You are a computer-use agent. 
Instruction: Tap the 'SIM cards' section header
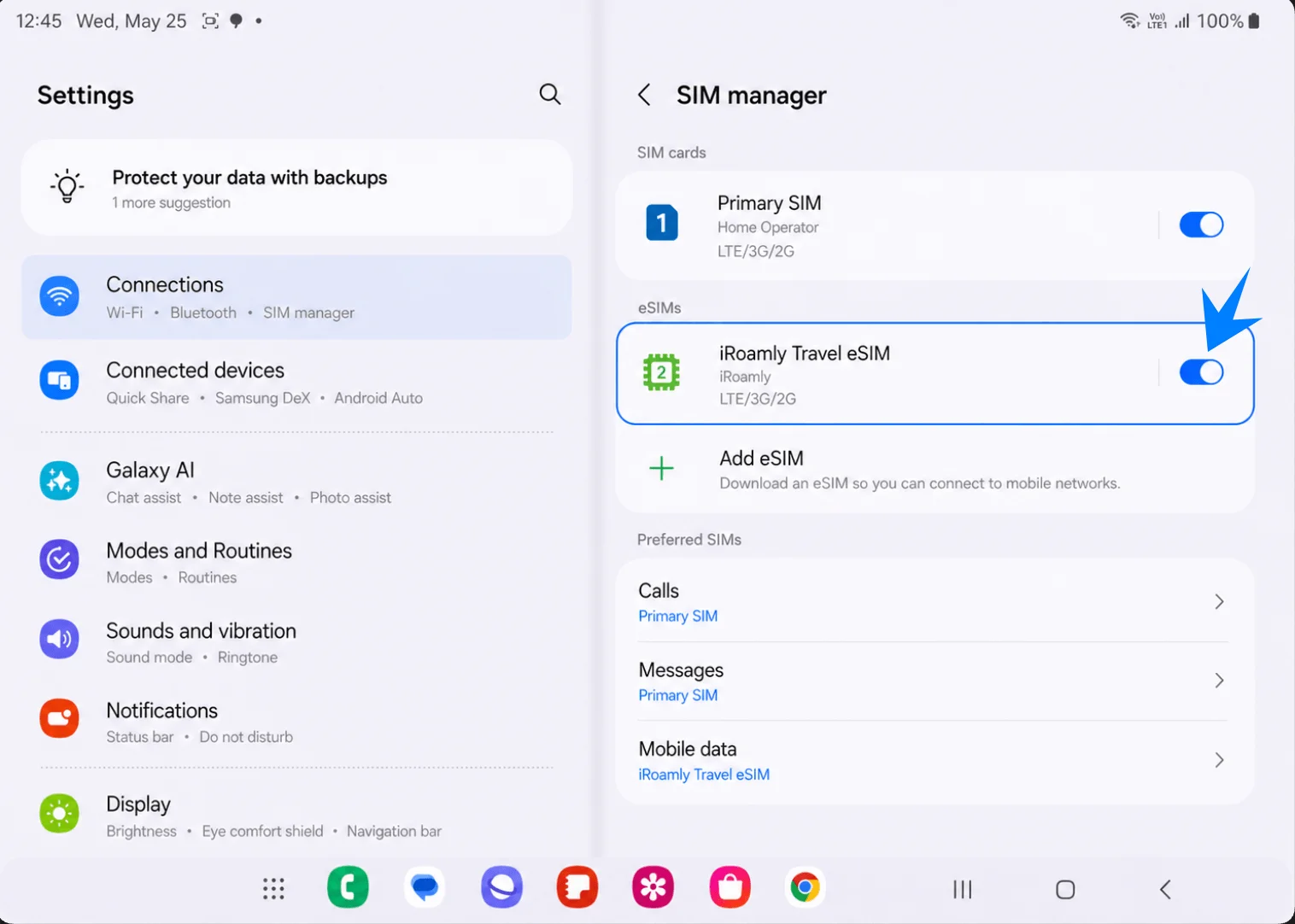click(671, 153)
